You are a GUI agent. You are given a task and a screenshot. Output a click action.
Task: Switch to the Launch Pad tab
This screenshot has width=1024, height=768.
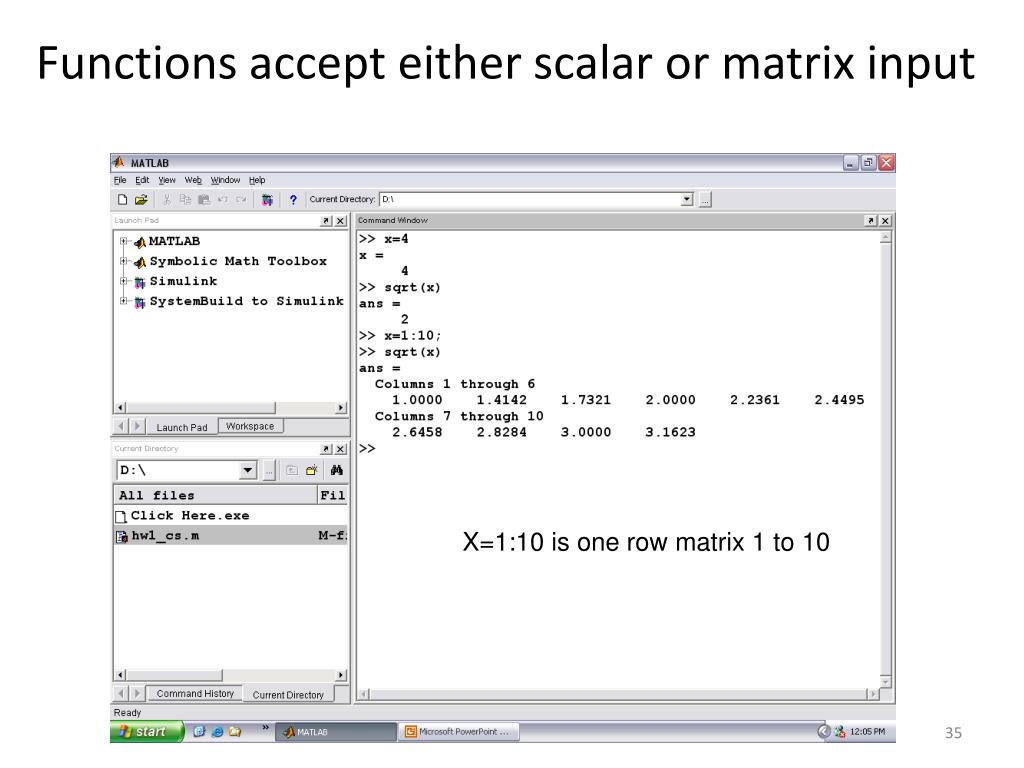pos(182,427)
